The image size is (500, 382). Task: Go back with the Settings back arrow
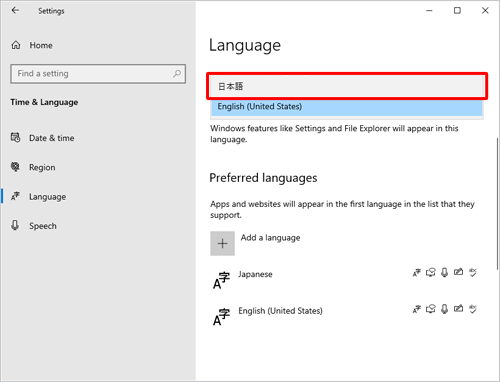[x=15, y=11]
